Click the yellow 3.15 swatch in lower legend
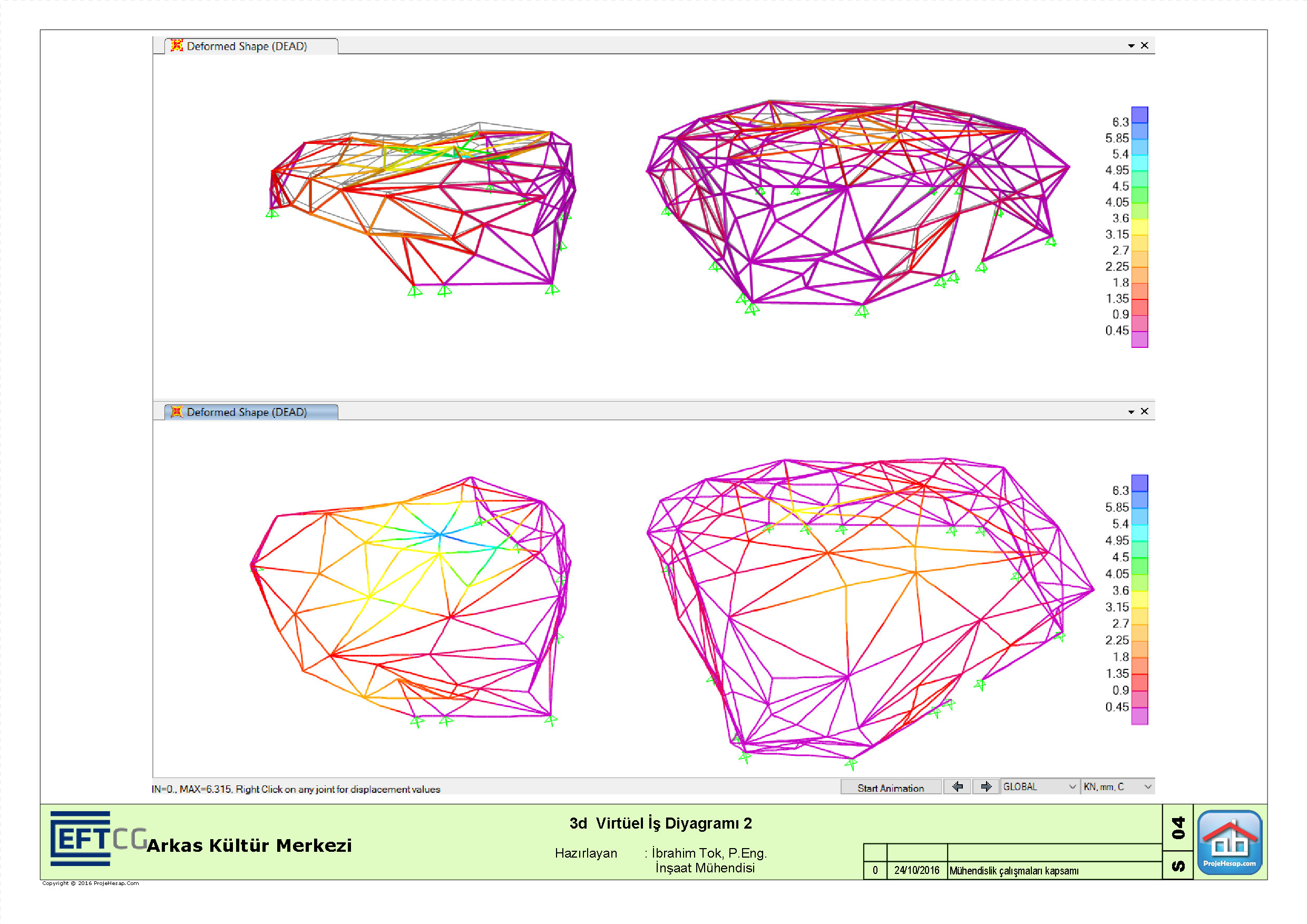The width and height of the screenshot is (1307, 924). point(1139,600)
